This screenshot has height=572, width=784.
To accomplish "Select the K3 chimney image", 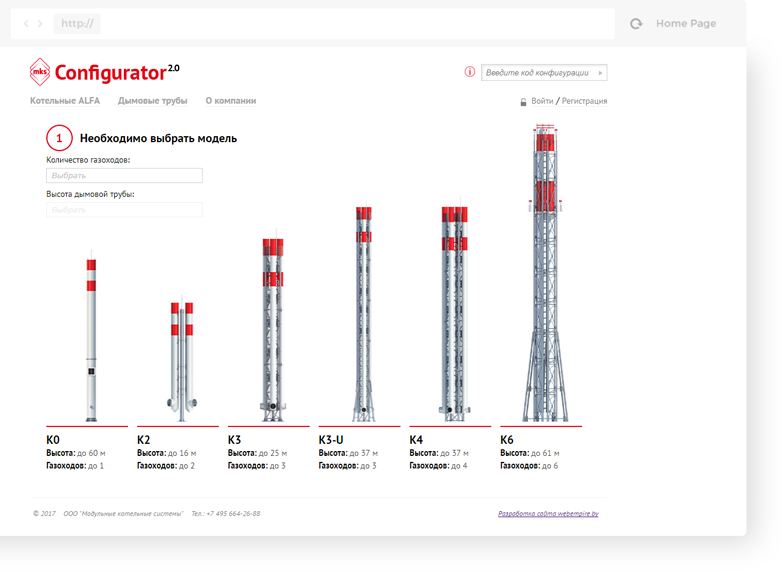I will (x=273, y=328).
